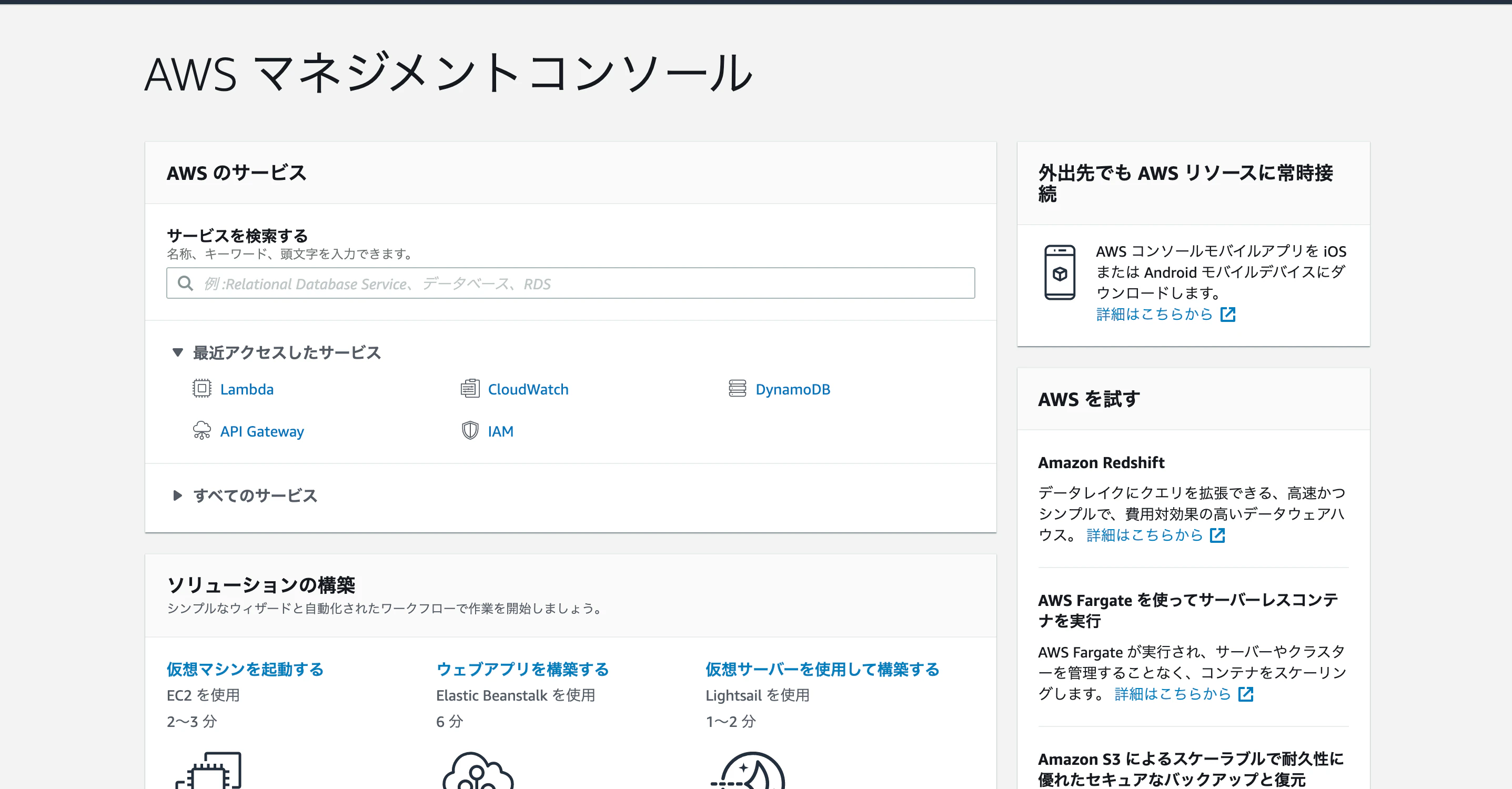Click the magnifier icon in service search
Viewport: 1512px width, 789px height.
point(186,284)
